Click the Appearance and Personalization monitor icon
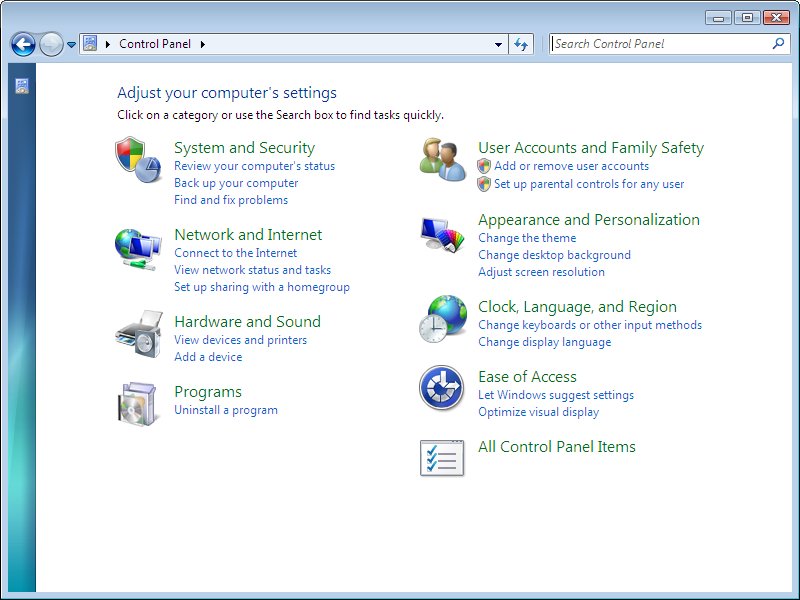 pos(442,235)
